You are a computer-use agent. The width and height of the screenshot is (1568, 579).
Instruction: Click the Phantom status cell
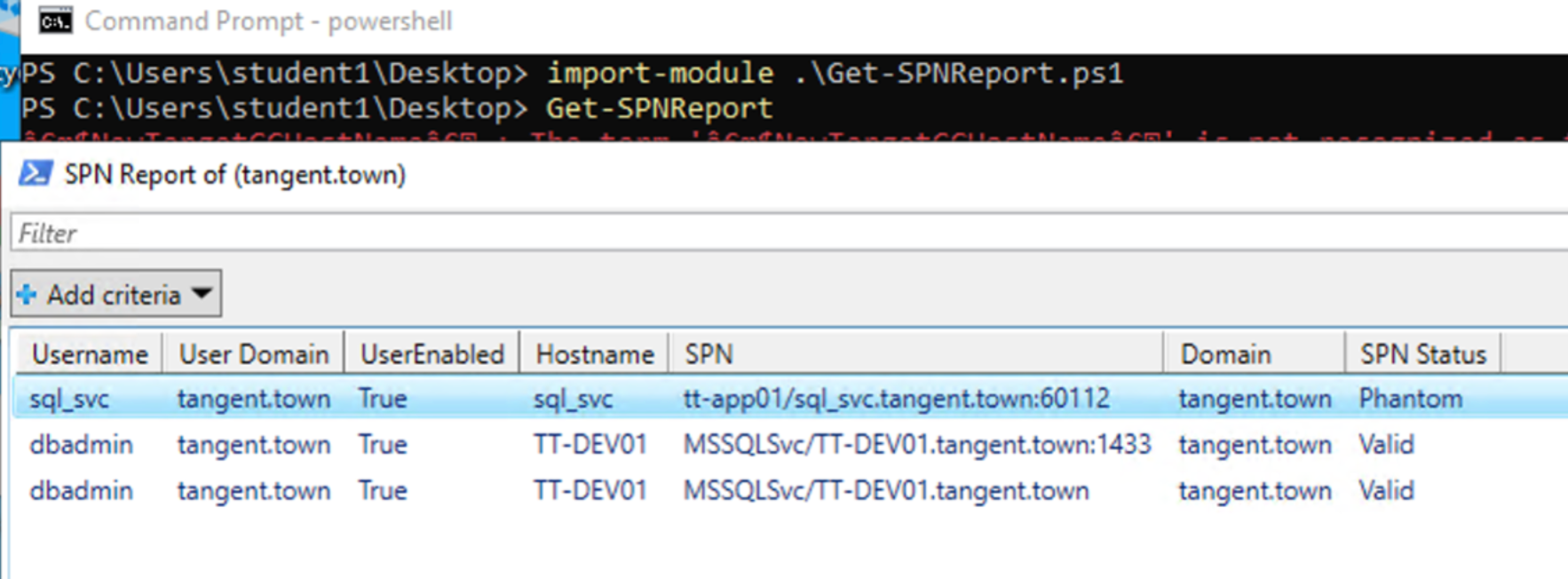(x=1410, y=399)
